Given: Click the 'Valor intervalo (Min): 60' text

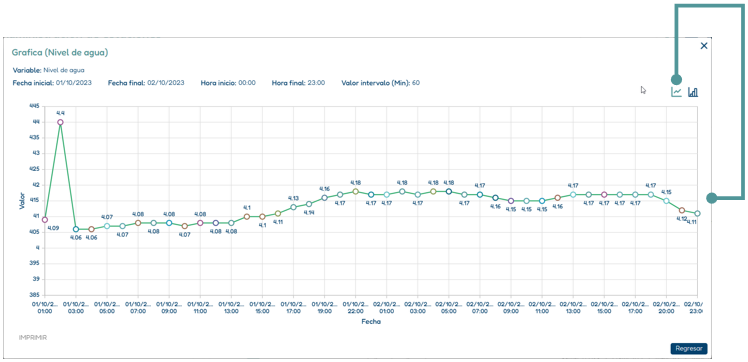Looking at the screenshot, I should (381, 83).
